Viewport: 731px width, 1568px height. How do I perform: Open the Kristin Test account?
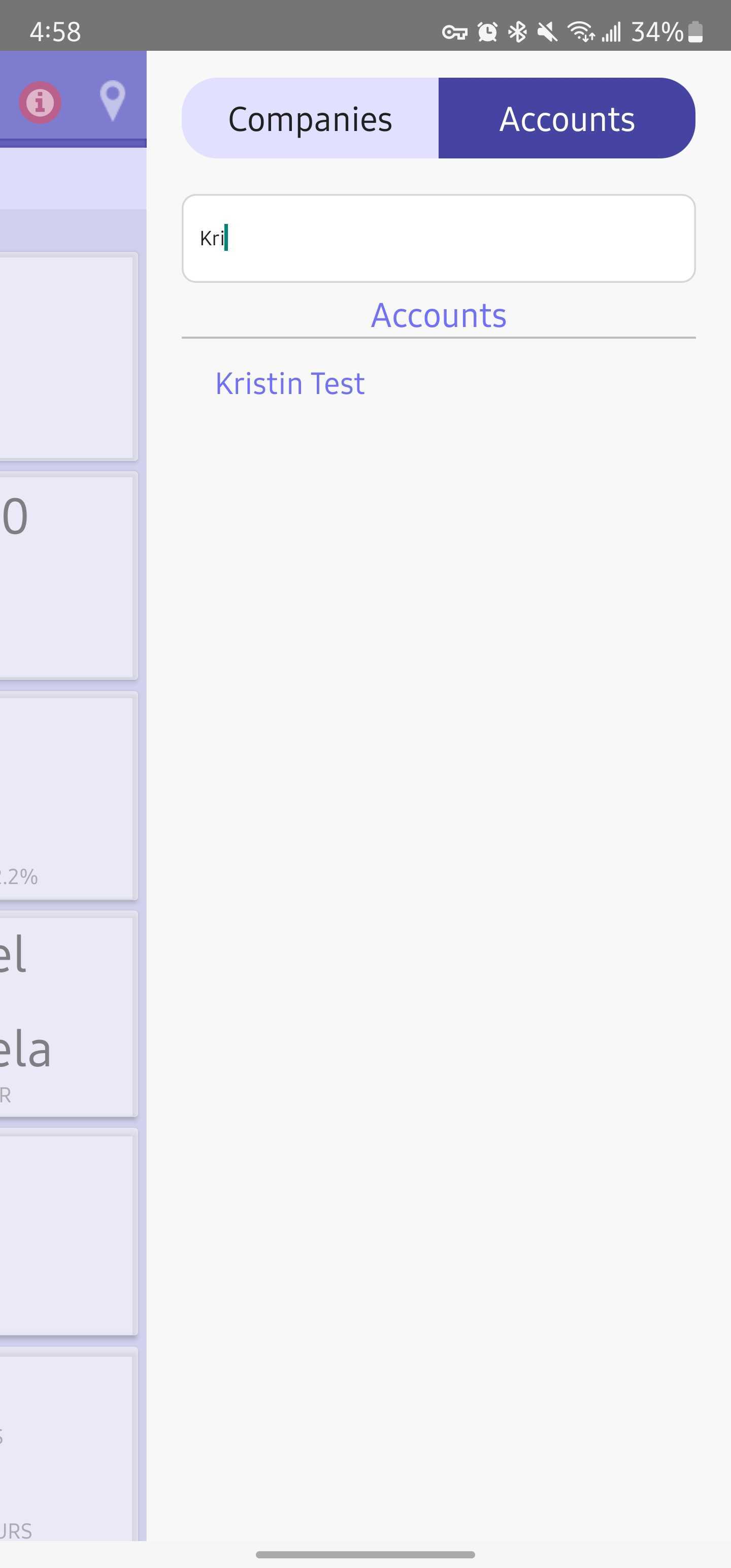tap(290, 383)
